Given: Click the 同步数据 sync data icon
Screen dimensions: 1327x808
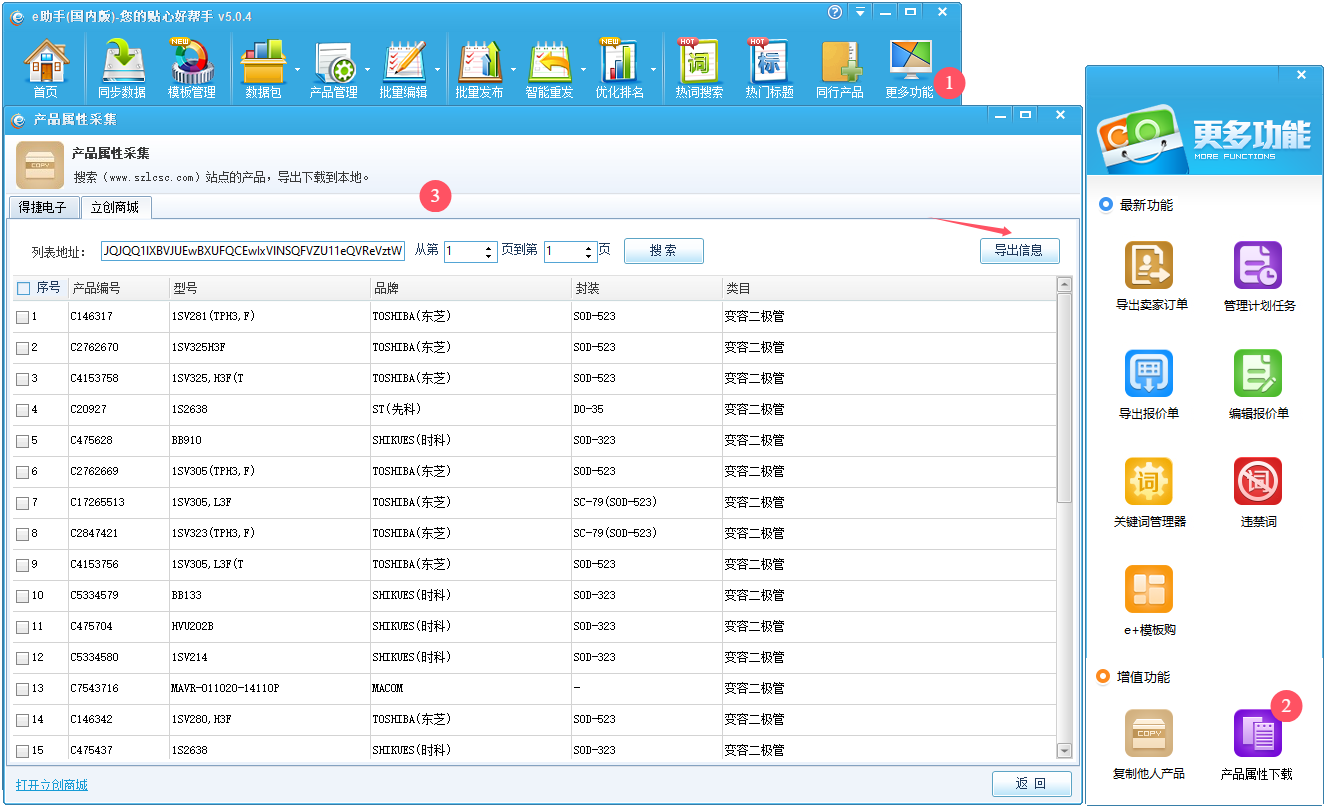Looking at the screenshot, I should coord(123,68).
